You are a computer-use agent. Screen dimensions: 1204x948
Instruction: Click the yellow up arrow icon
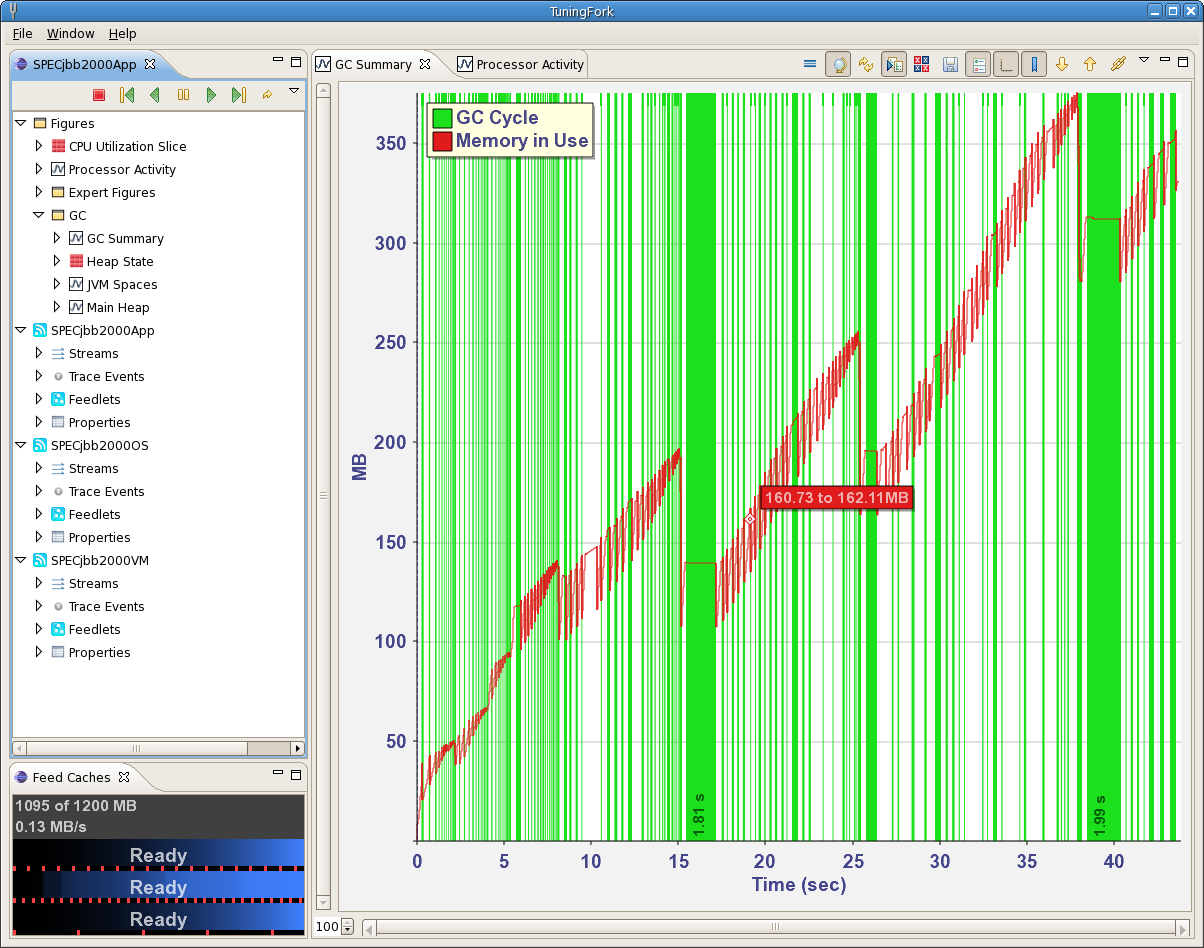[1090, 65]
